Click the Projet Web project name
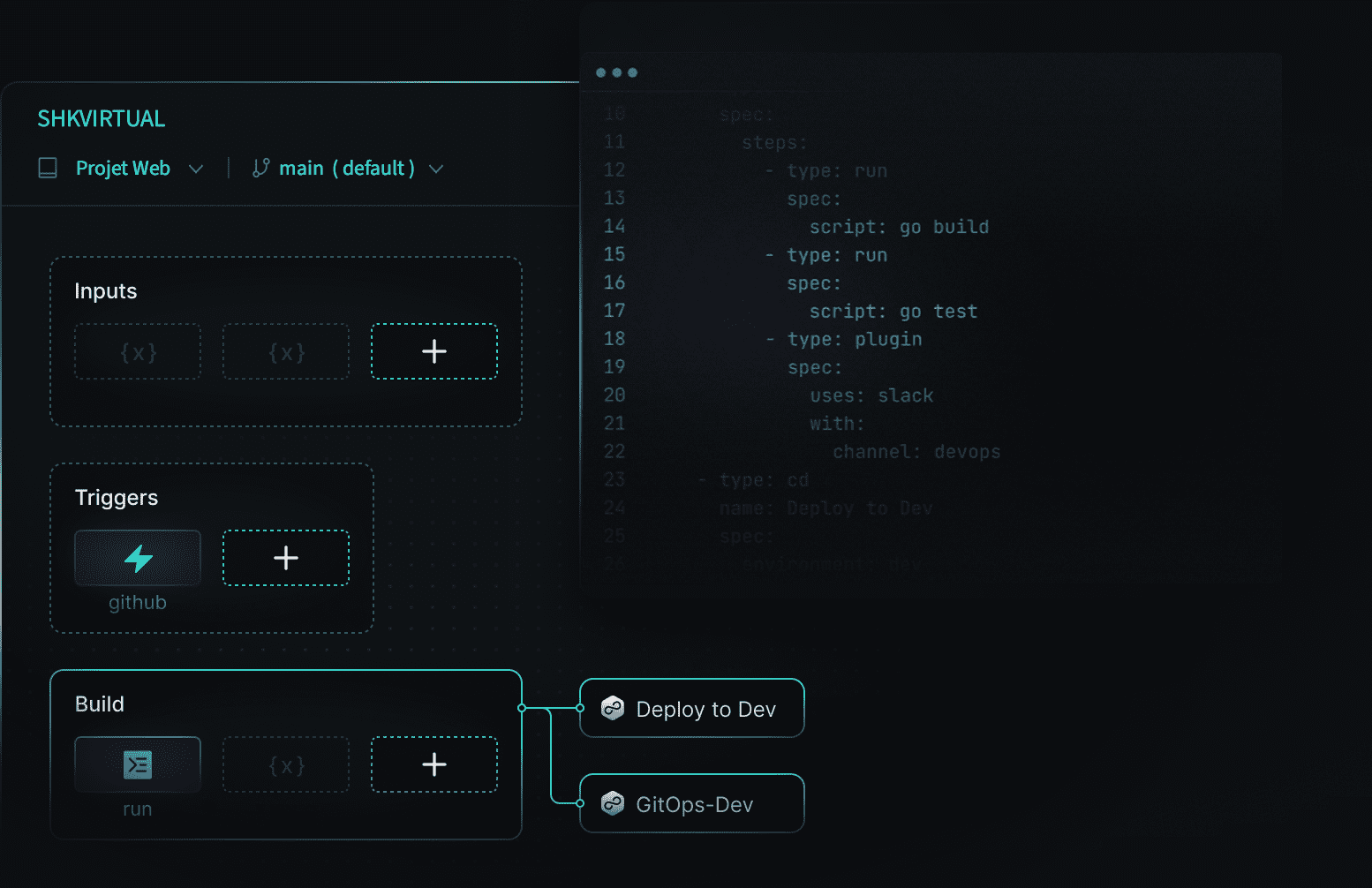 click(x=123, y=169)
